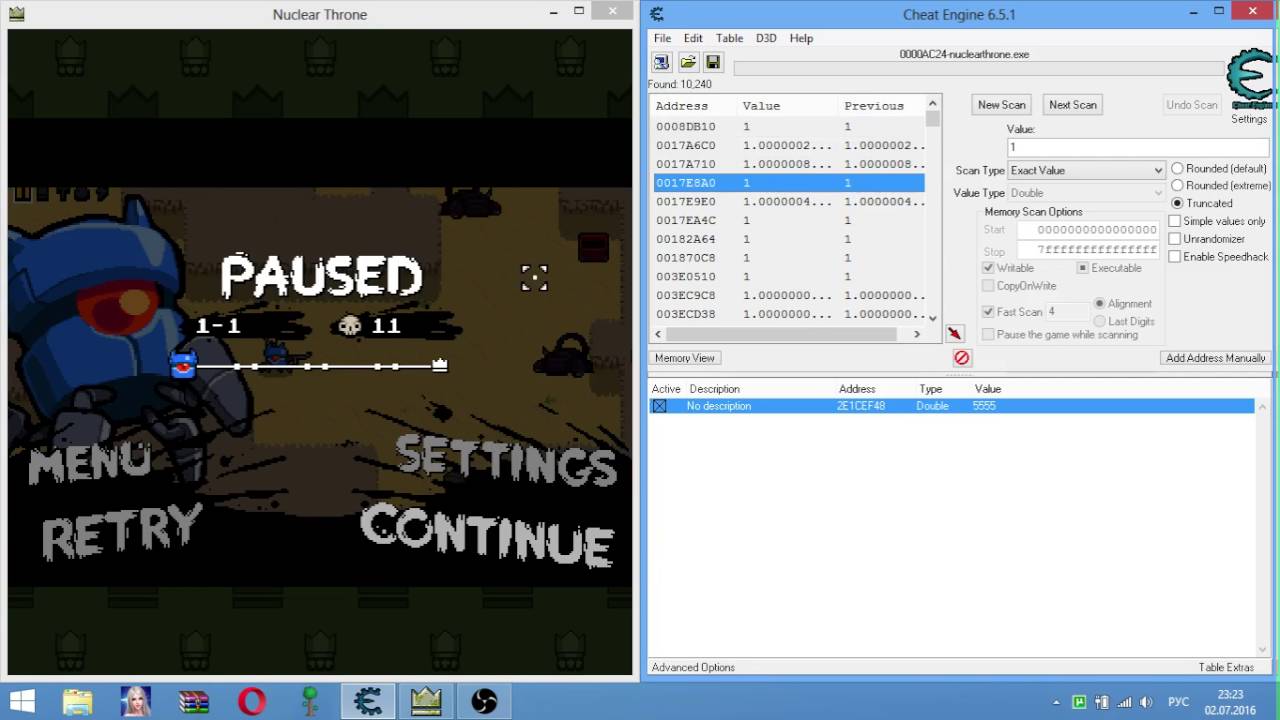Toggle Active box for address 2E1CEF48
Image resolution: width=1280 pixels, height=720 pixels.
click(x=659, y=406)
